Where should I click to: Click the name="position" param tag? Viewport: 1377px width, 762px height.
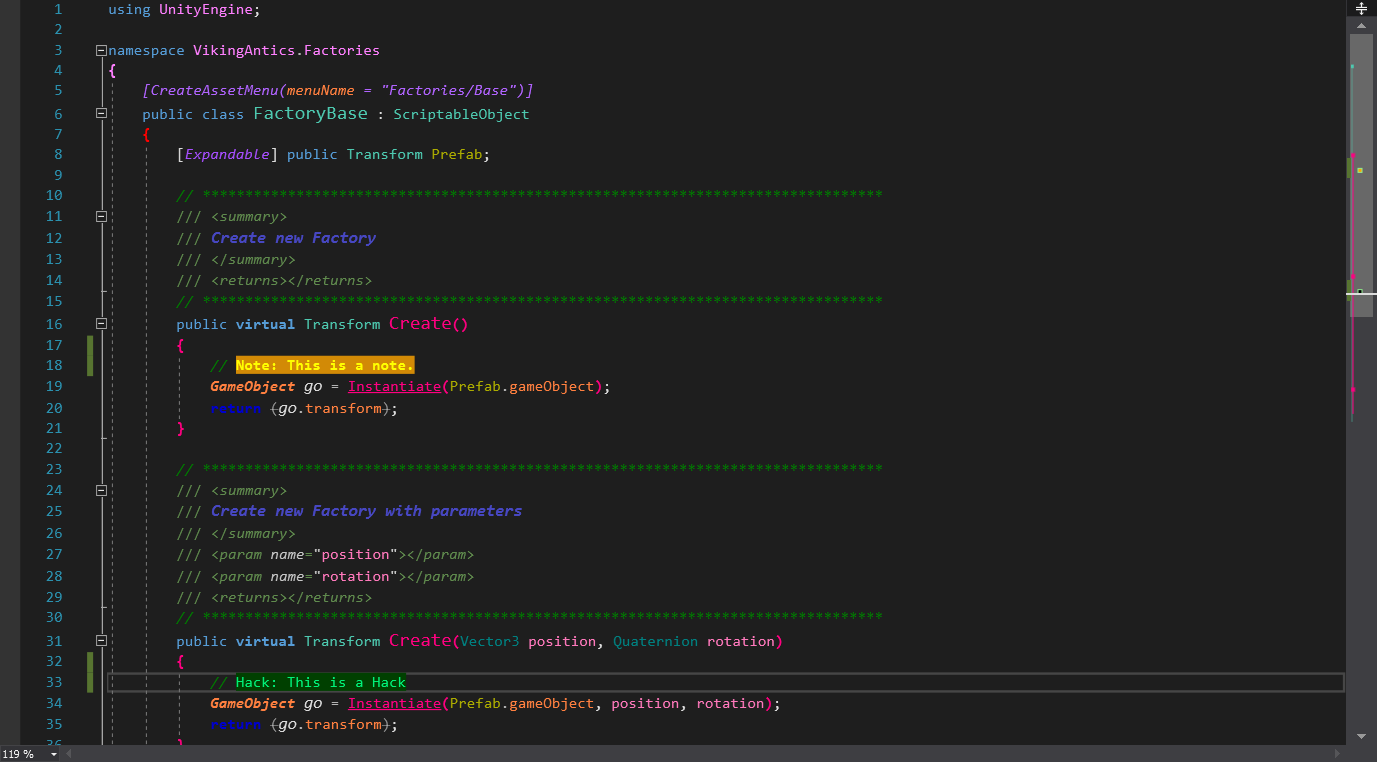[x=342, y=554]
